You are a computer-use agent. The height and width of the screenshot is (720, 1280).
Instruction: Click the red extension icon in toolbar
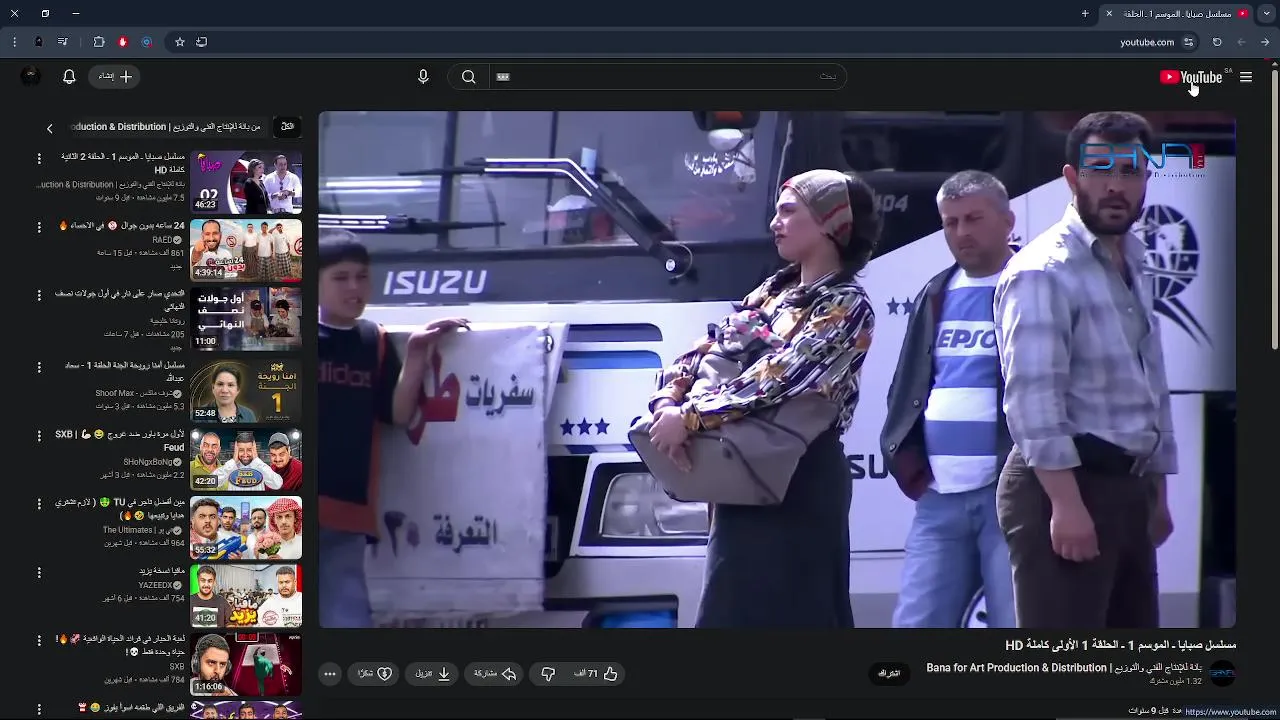click(x=123, y=42)
